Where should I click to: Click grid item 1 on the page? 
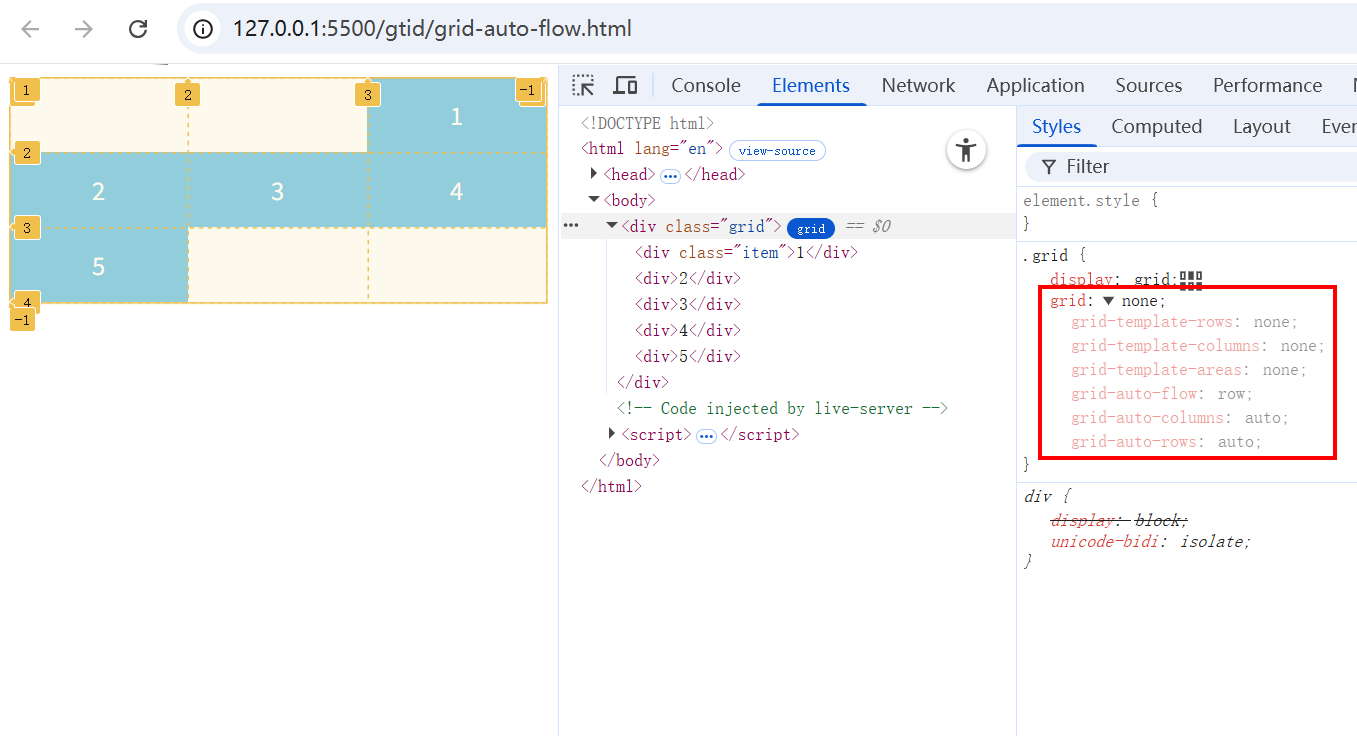click(x=457, y=116)
